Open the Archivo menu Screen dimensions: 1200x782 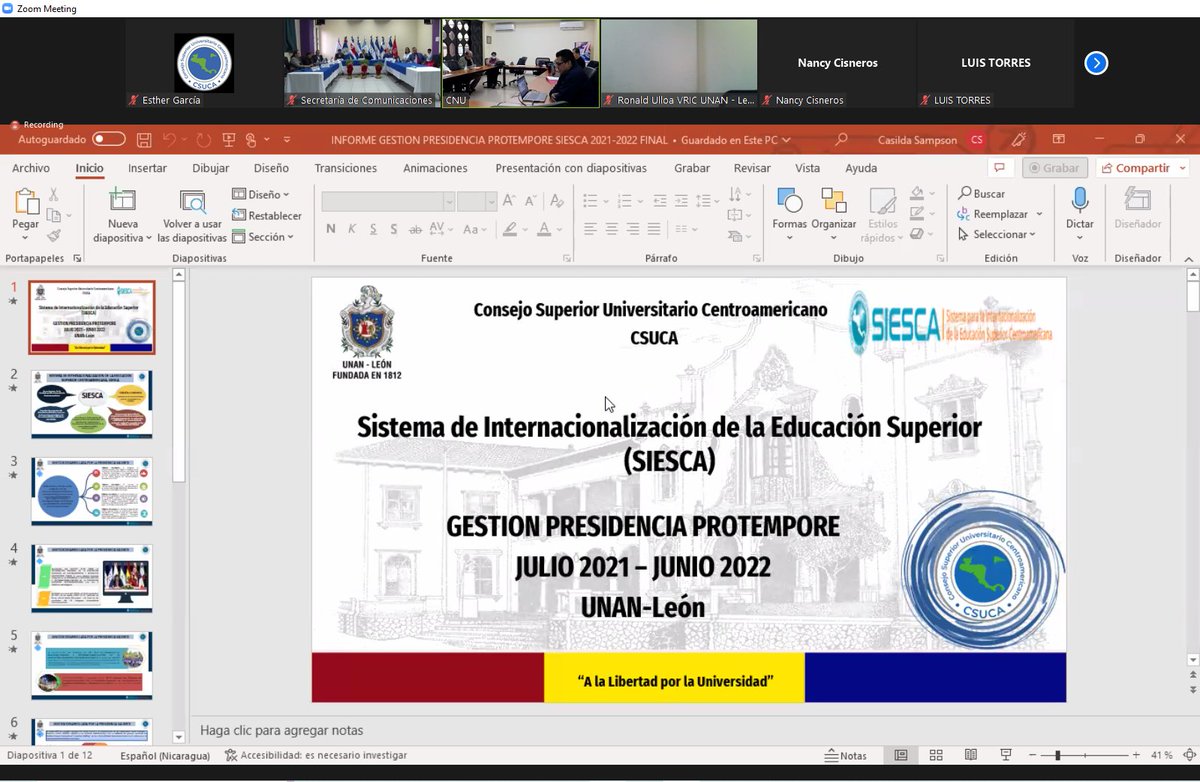(31, 168)
